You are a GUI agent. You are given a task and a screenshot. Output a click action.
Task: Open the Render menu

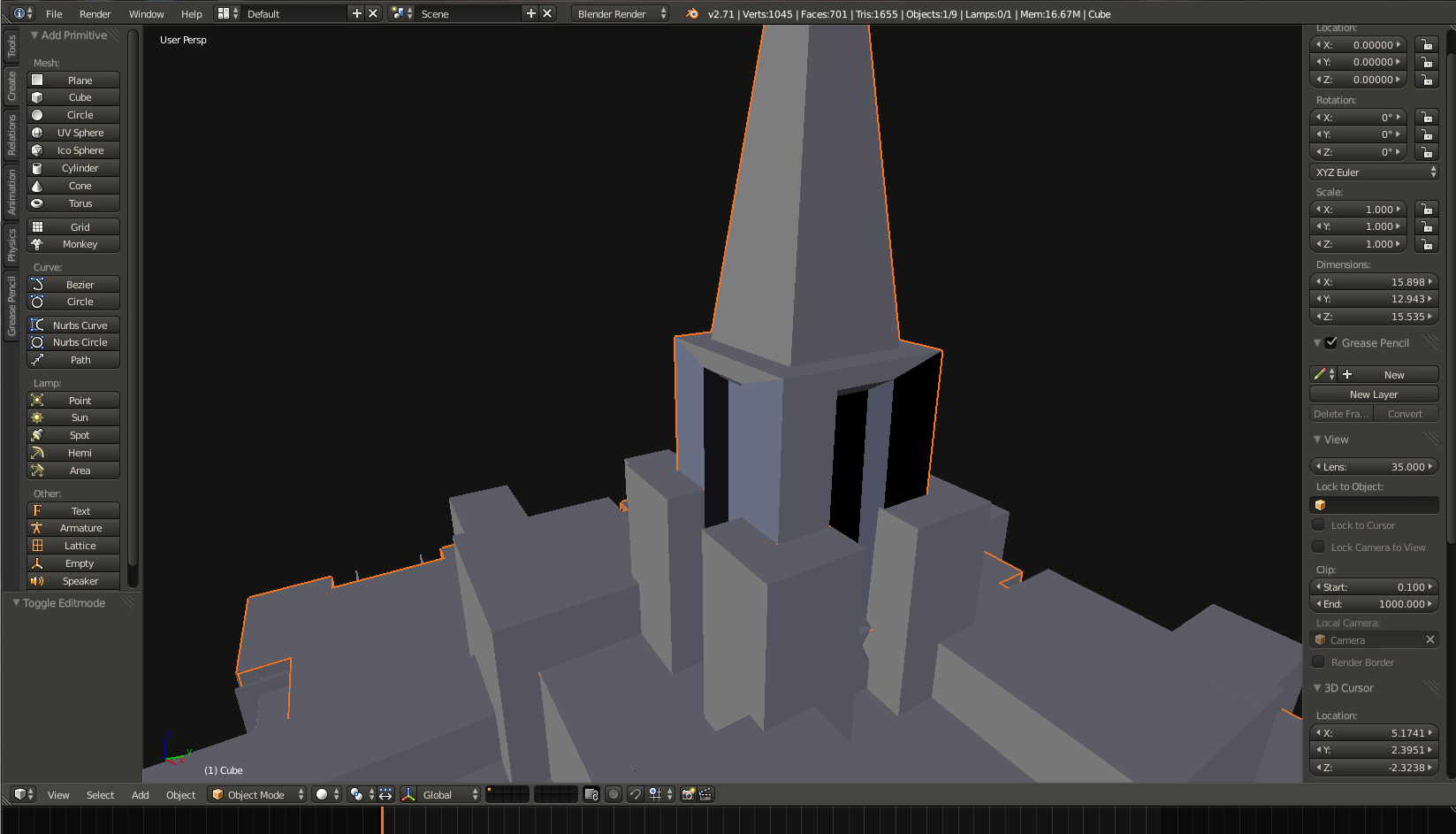point(95,14)
